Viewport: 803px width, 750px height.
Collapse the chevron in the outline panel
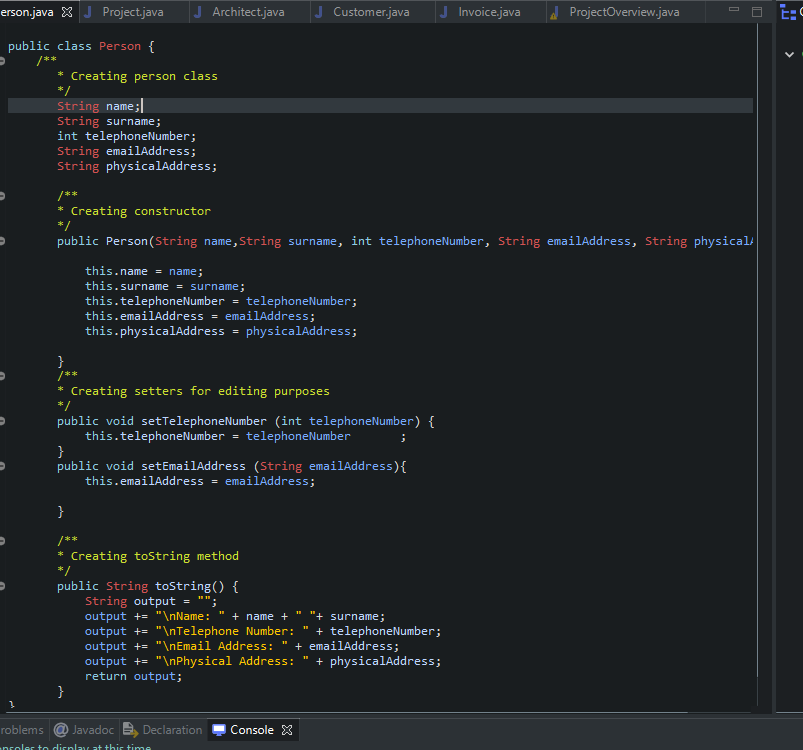tap(789, 54)
